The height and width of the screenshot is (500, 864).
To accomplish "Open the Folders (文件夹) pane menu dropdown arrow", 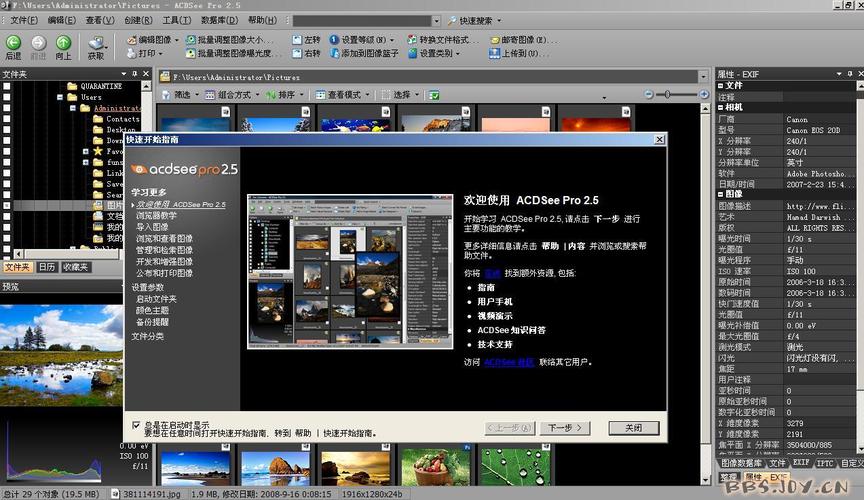I will pos(123,73).
